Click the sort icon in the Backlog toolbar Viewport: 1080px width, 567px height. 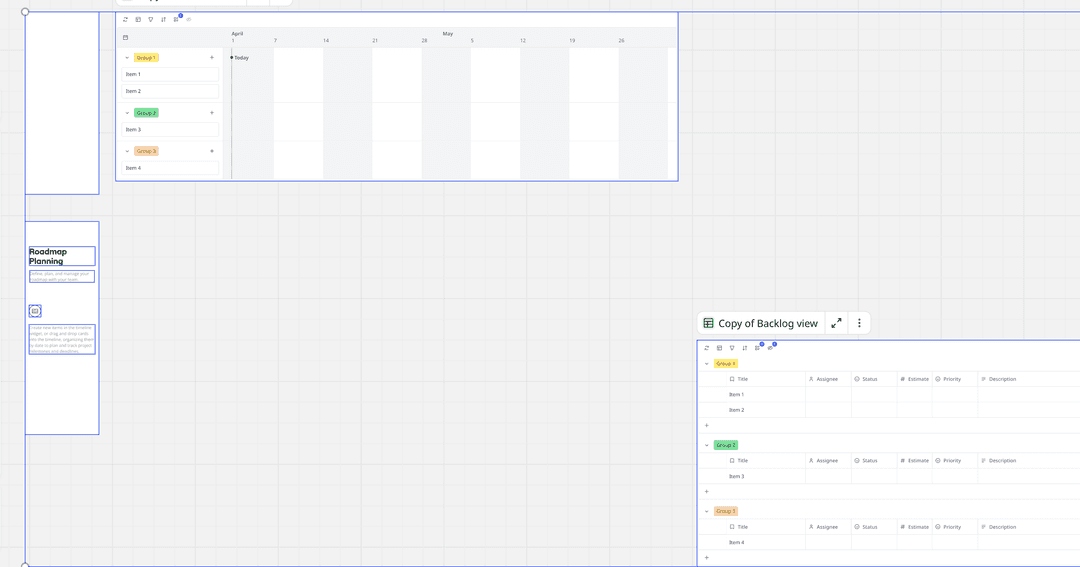(745, 348)
